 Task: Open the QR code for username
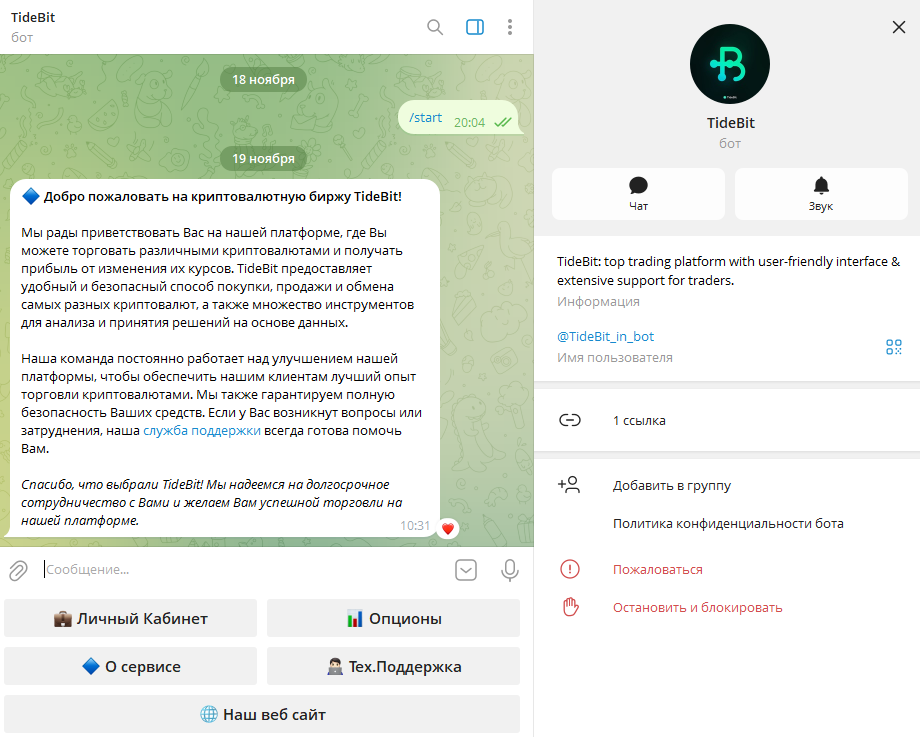(x=894, y=347)
